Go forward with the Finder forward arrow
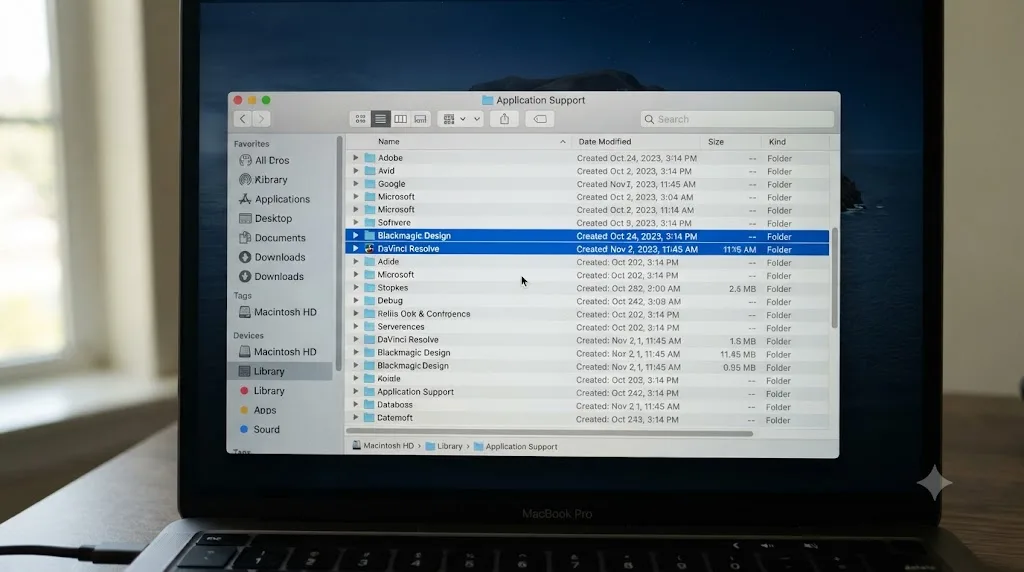The width and height of the screenshot is (1024, 572). click(261, 119)
